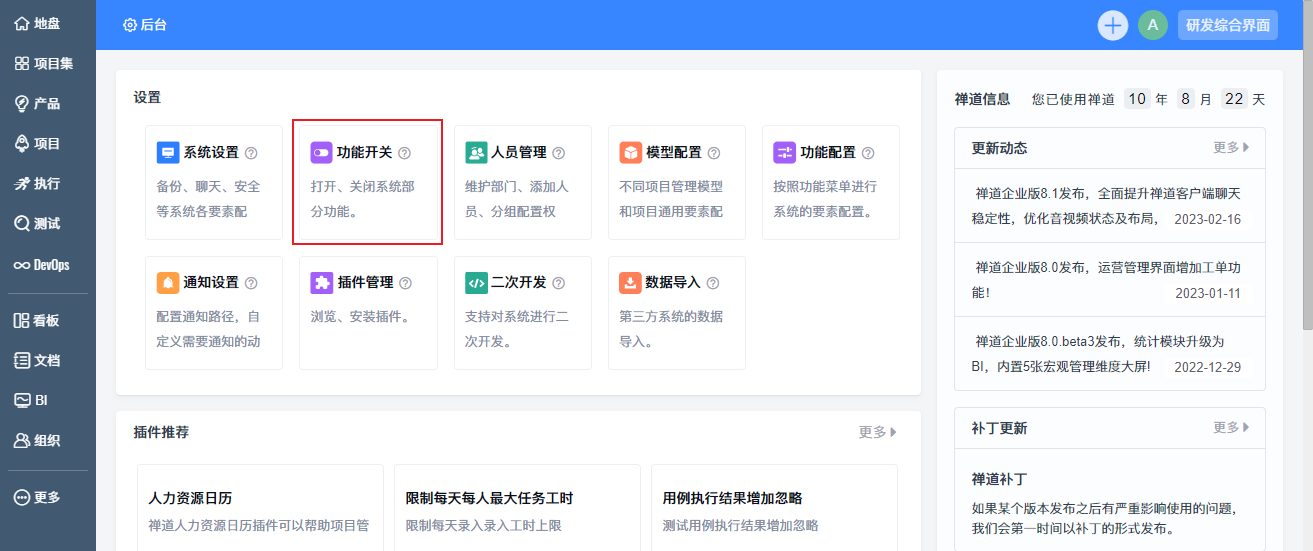The height and width of the screenshot is (551, 1313).
Task: Click the round plus button in header
Action: click(x=1113, y=25)
